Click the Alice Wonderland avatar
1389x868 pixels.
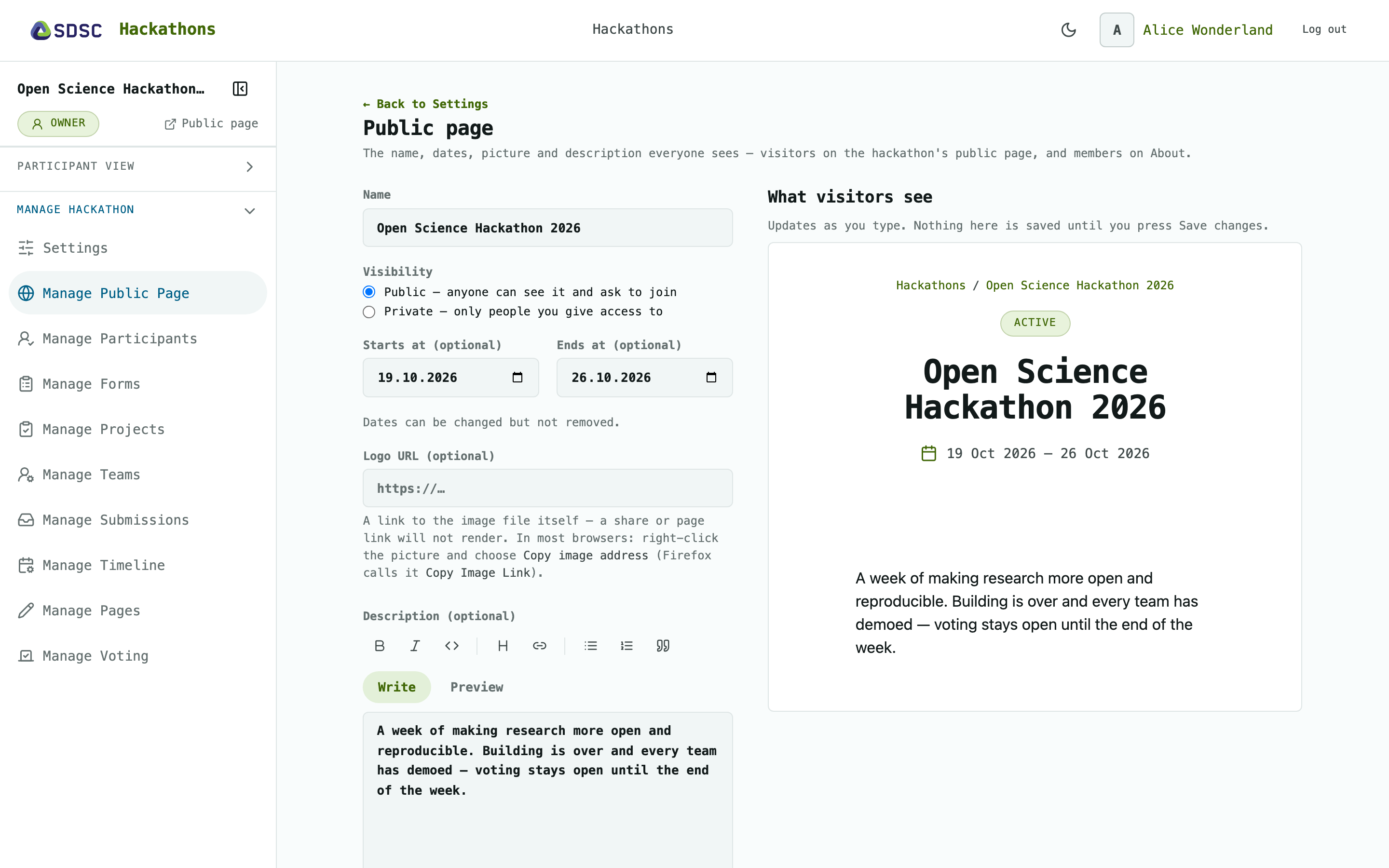1117,30
